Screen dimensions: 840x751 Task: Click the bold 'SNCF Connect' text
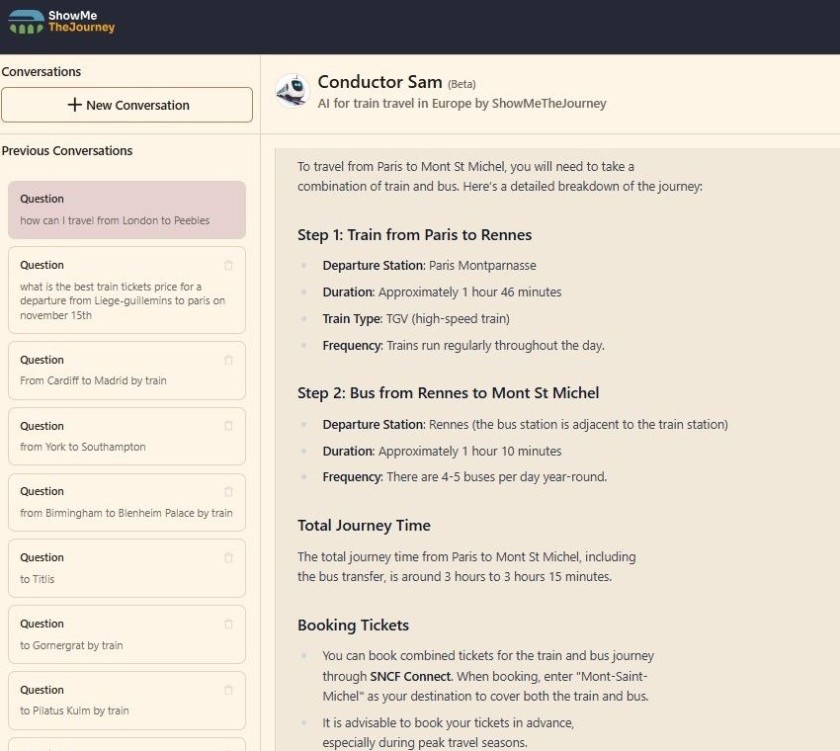pyautogui.click(x=411, y=677)
